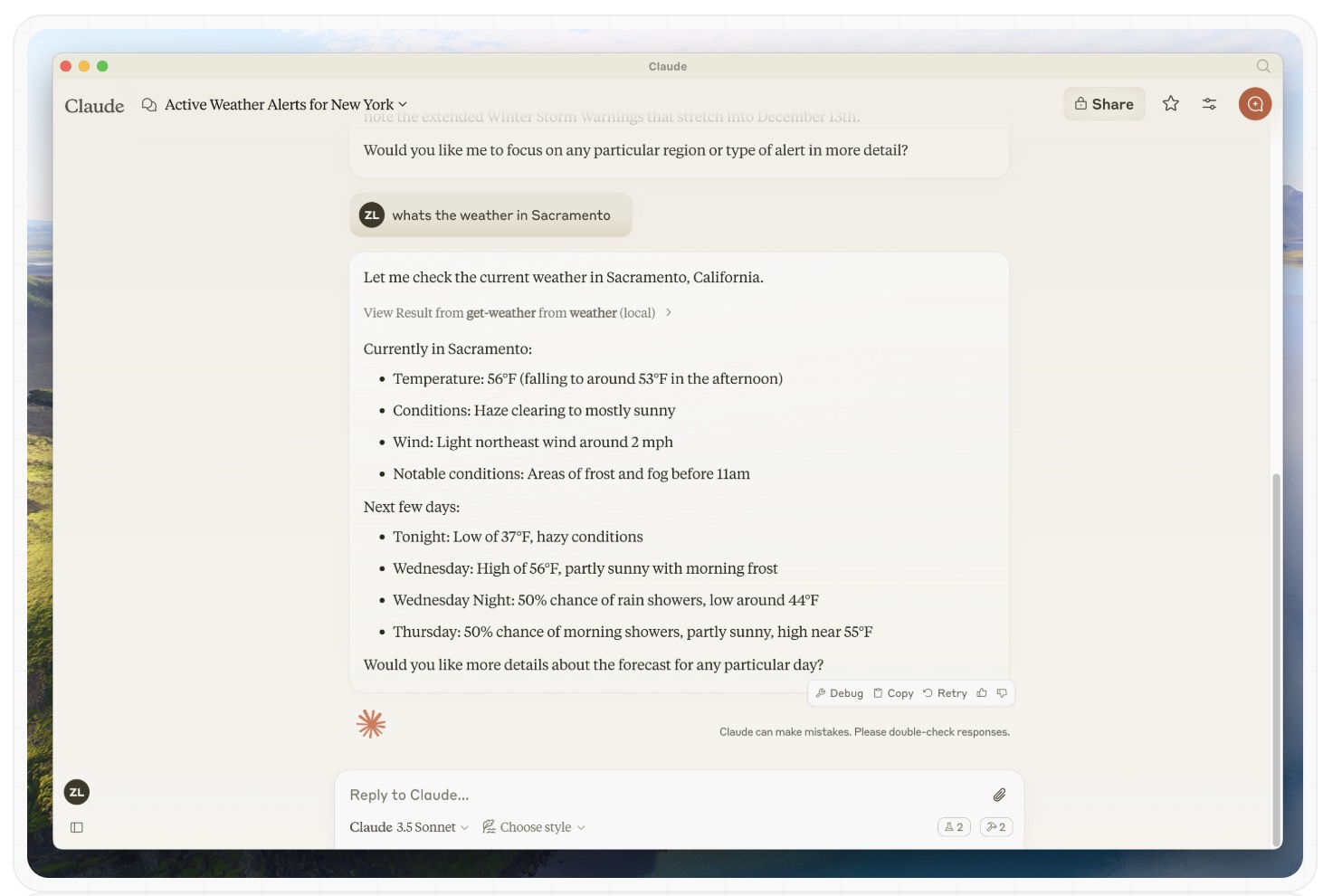This screenshot has width=1323, height=896.
Task: Click the user message about Sacramento
Action: pos(490,215)
